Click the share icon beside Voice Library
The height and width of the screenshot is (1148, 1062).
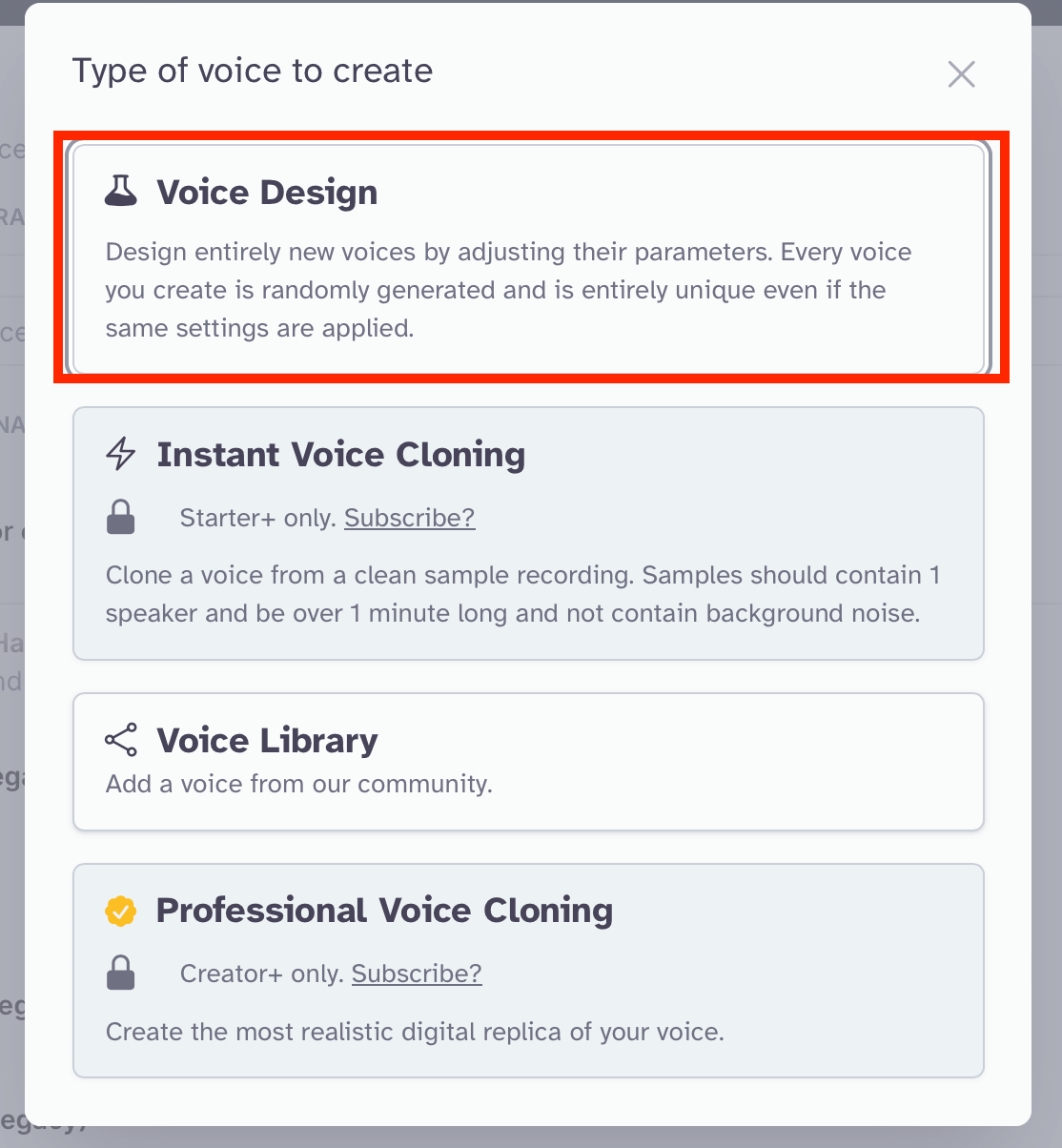click(120, 740)
